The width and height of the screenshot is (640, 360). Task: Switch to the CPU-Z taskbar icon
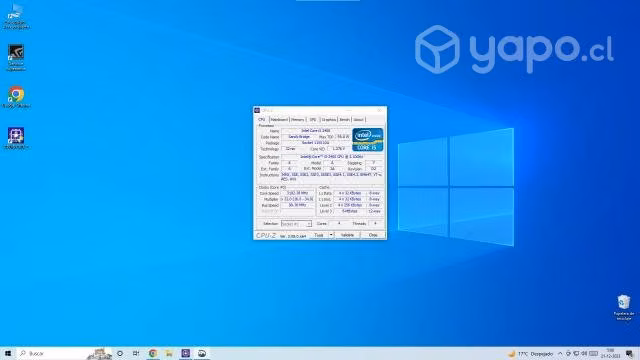185,353
